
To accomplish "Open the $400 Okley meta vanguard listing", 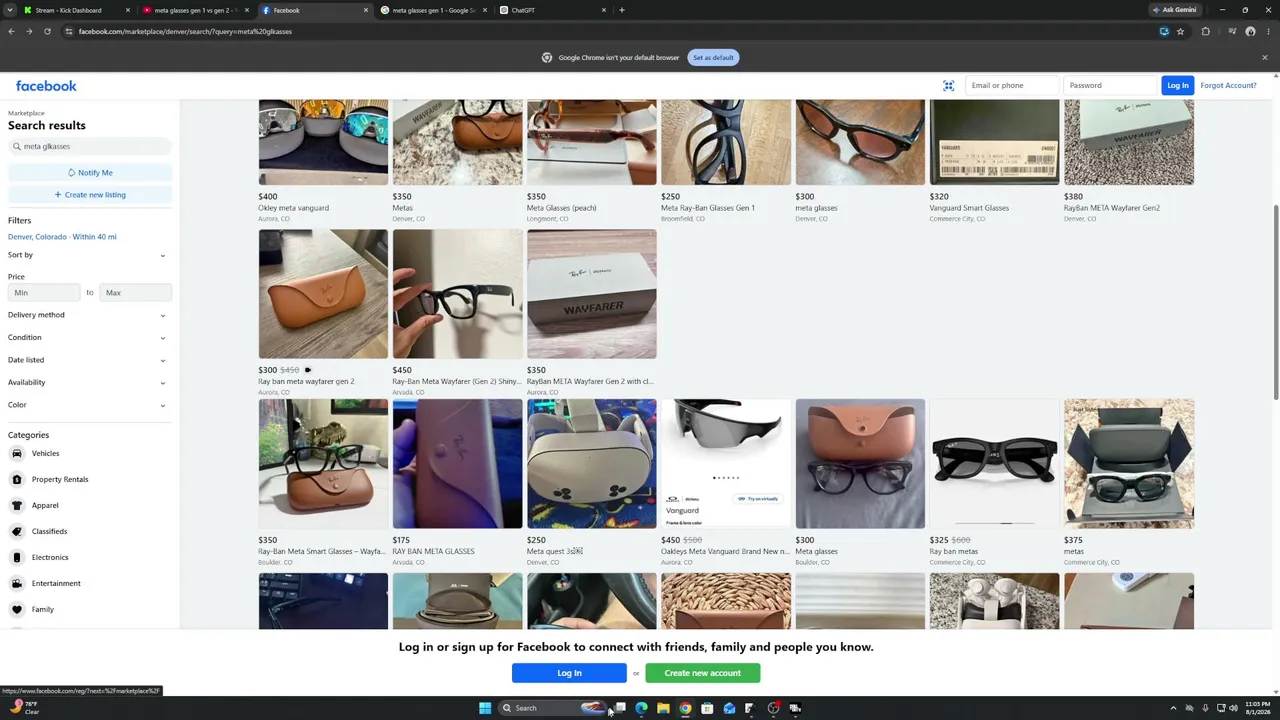I will pyautogui.click(x=323, y=160).
